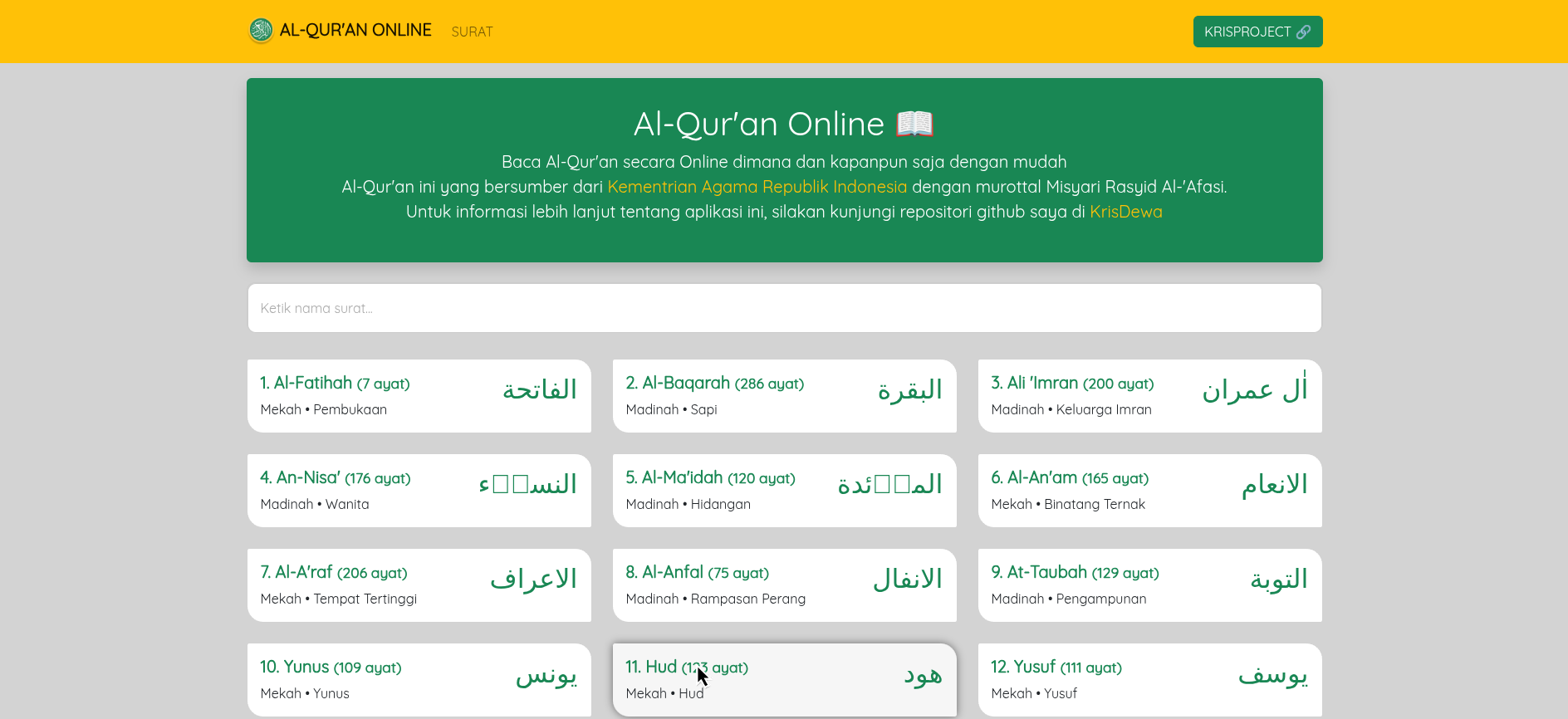The width and height of the screenshot is (1568, 719).
Task: Open surah 4. An-Nisa' card
Action: pyautogui.click(x=419, y=491)
